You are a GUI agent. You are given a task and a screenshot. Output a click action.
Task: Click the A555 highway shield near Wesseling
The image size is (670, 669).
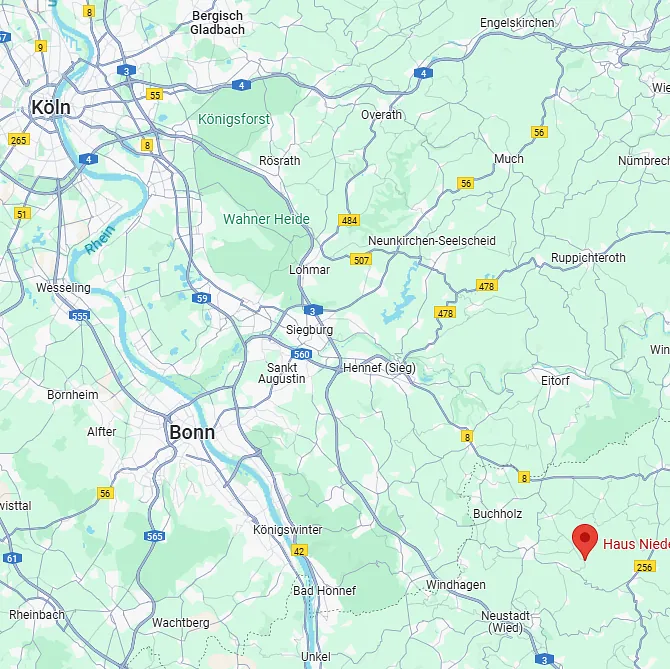(x=79, y=316)
